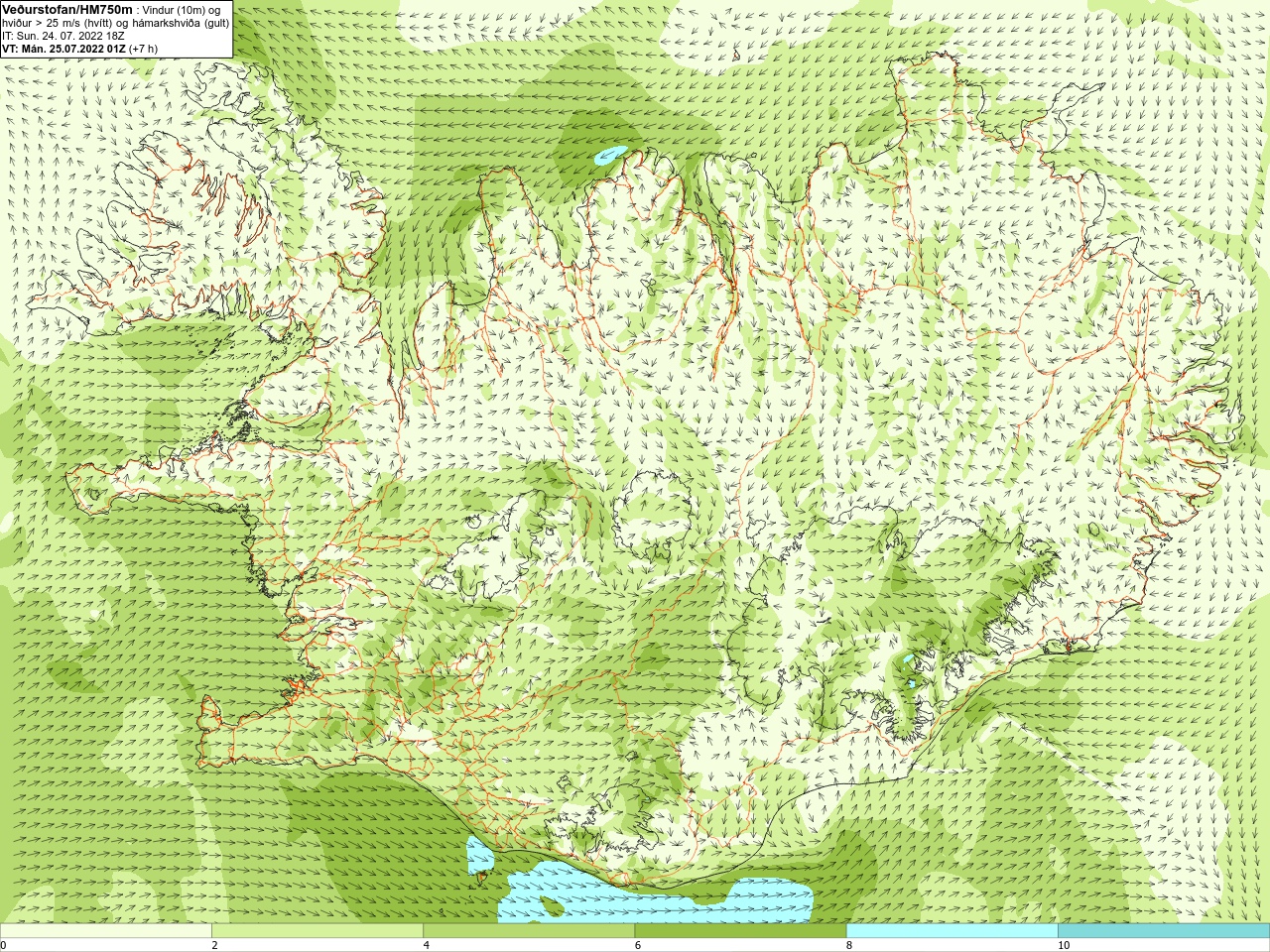The image size is (1270, 952).
Task: Click the 4–6 medium green legend swatch
Action: (529, 931)
